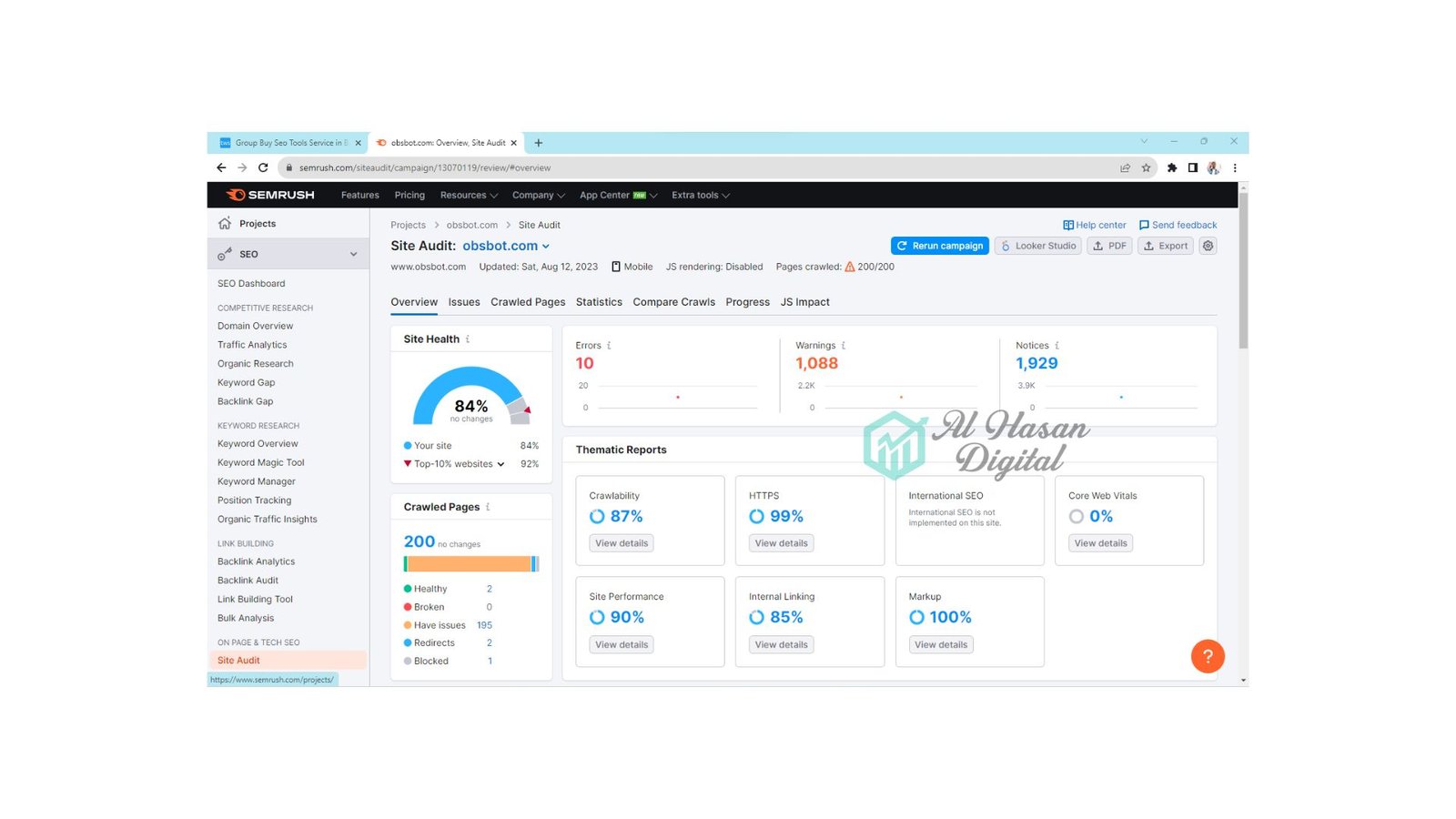This screenshot has height=819, width=1456.
Task: Open a new browser tab
Action: 539,143
